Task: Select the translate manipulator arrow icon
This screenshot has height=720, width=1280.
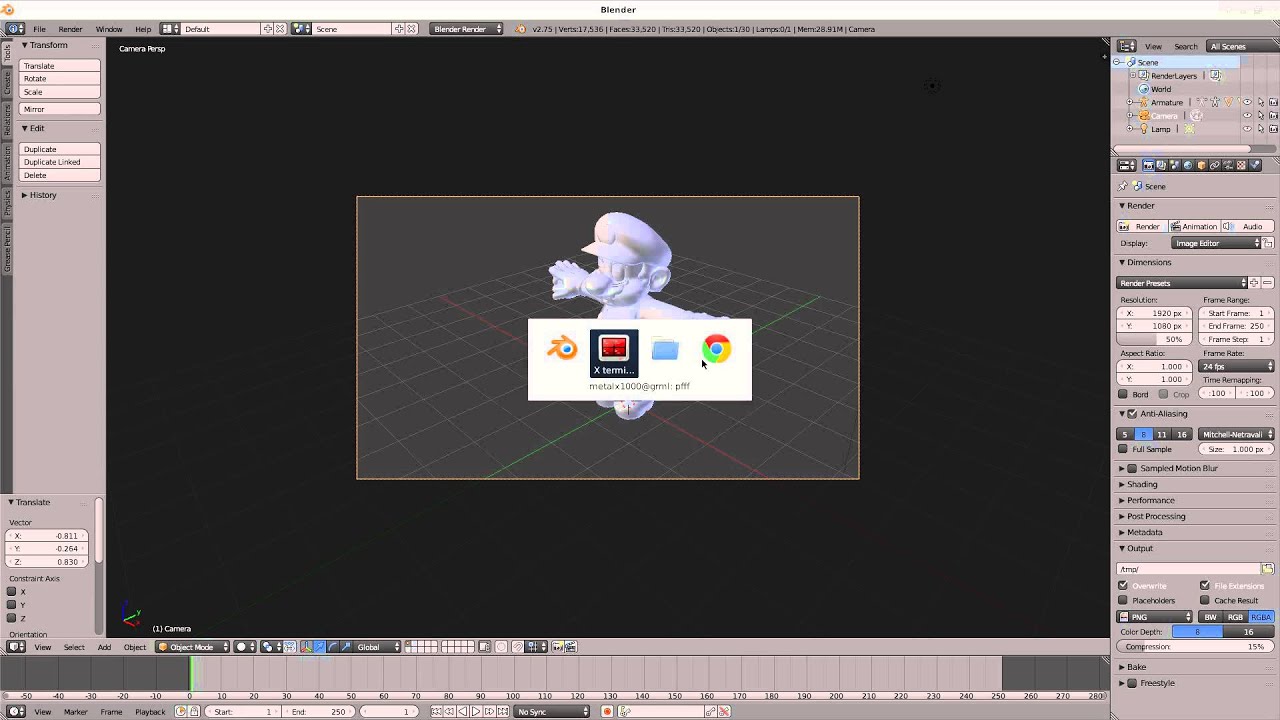Action: (320, 647)
